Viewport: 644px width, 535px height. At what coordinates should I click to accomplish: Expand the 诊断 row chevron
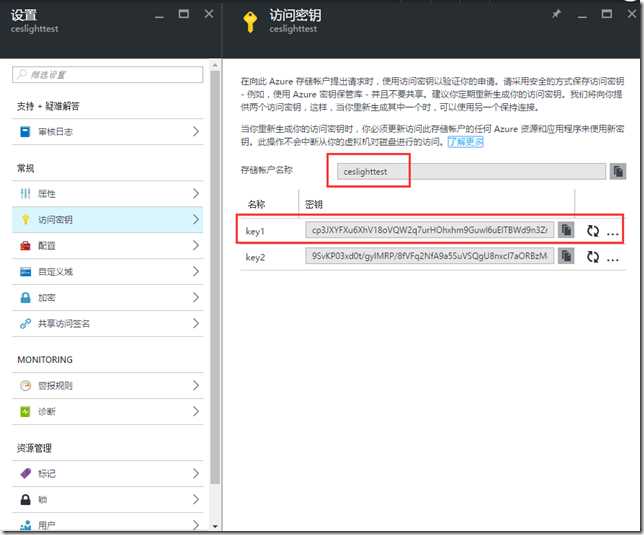click(196, 411)
